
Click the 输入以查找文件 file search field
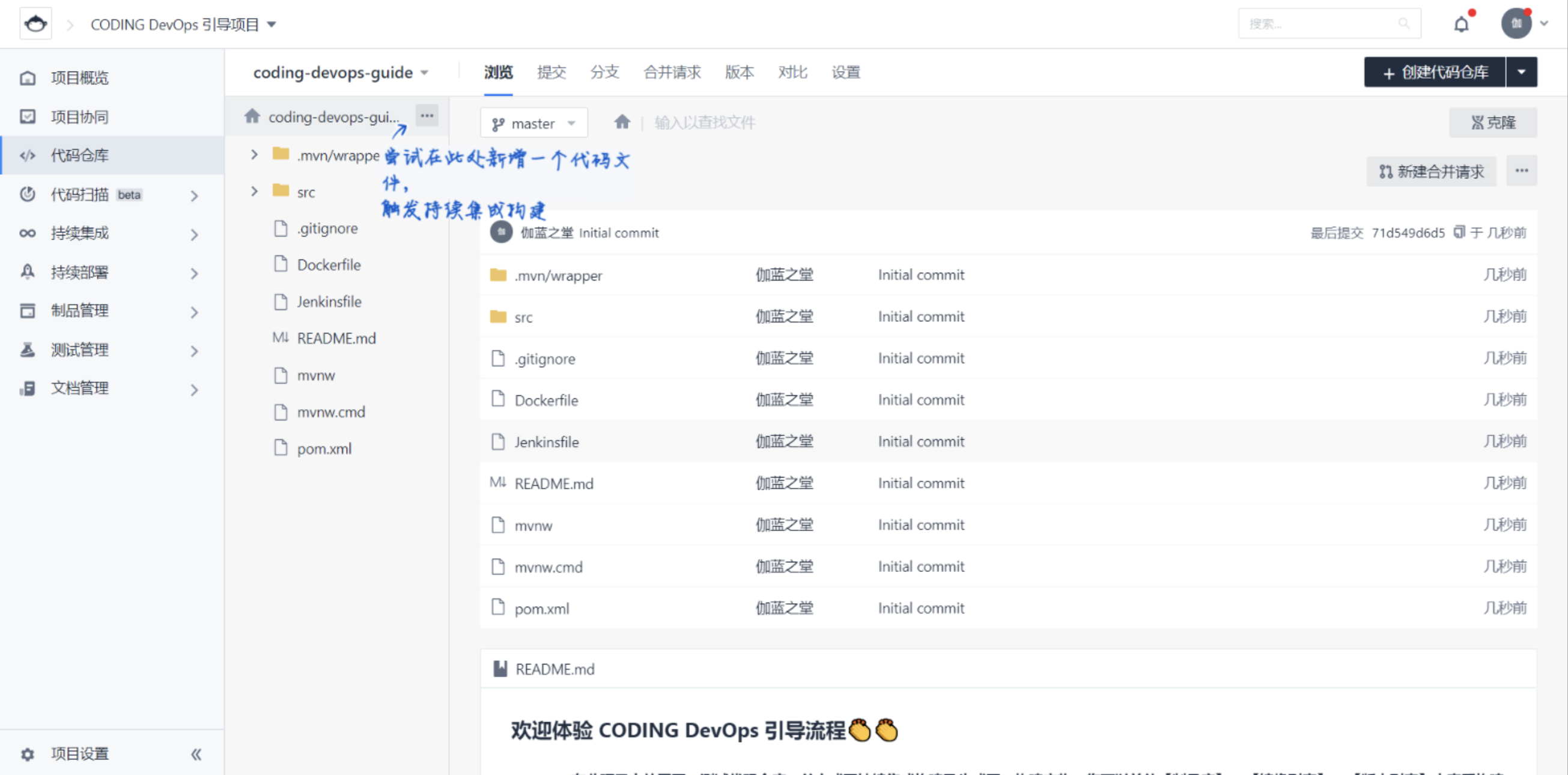(704, 123)
